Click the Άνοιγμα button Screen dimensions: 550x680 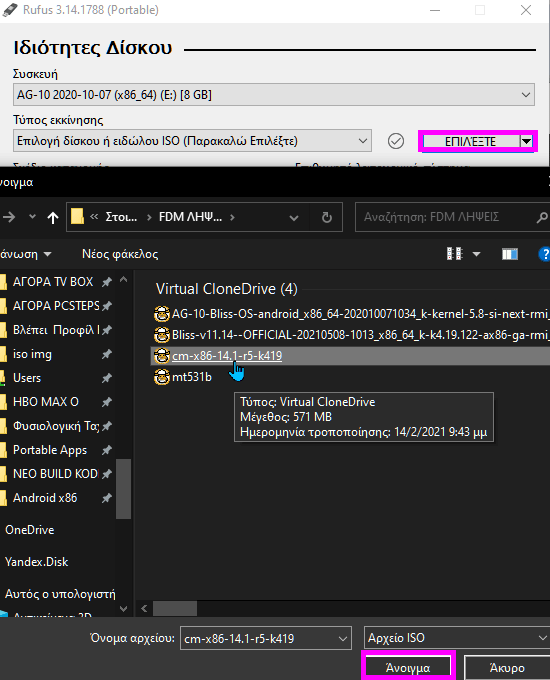[x=408, y=668]
